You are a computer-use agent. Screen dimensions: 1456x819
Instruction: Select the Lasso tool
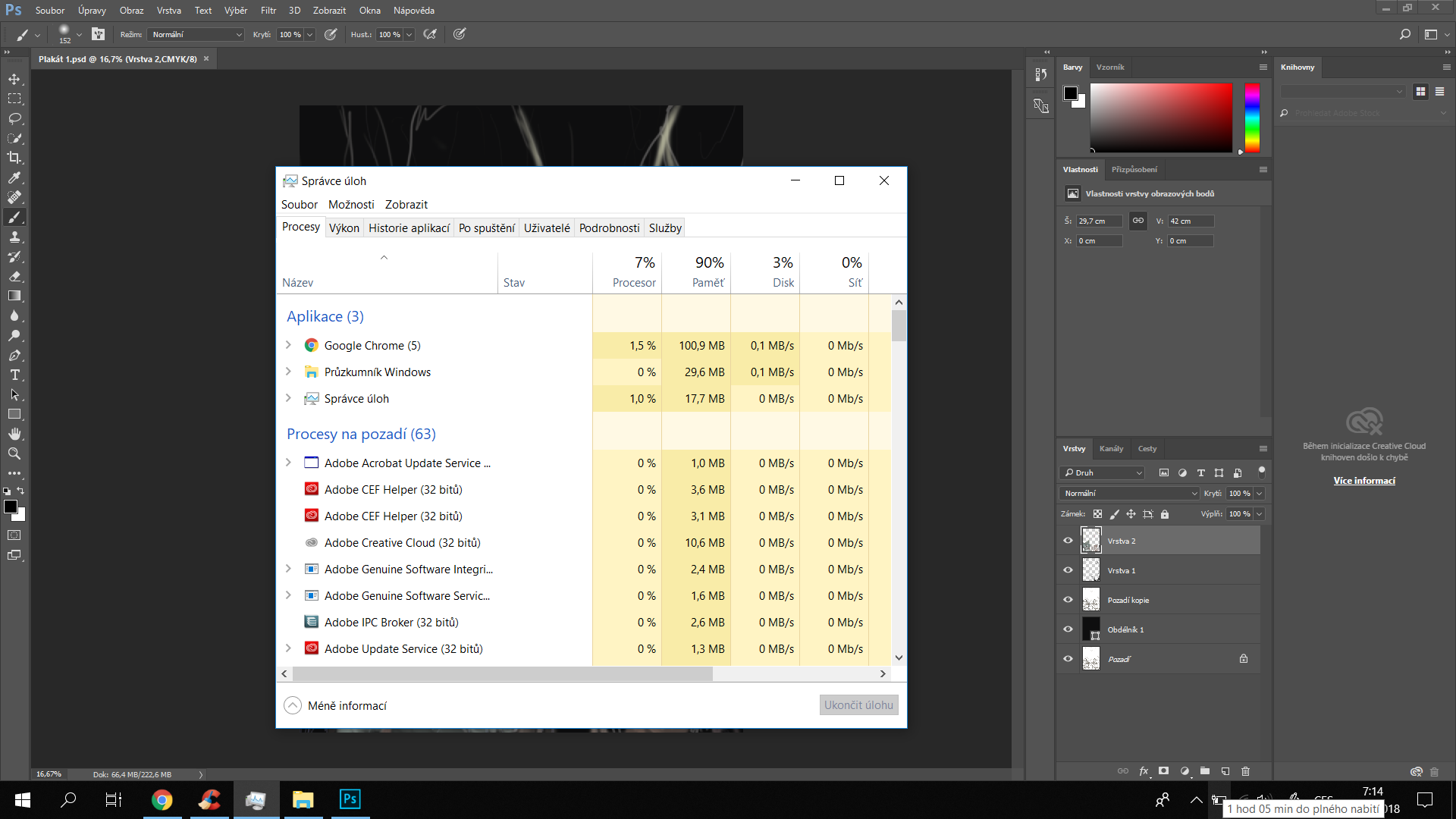(x=14, y=118)
